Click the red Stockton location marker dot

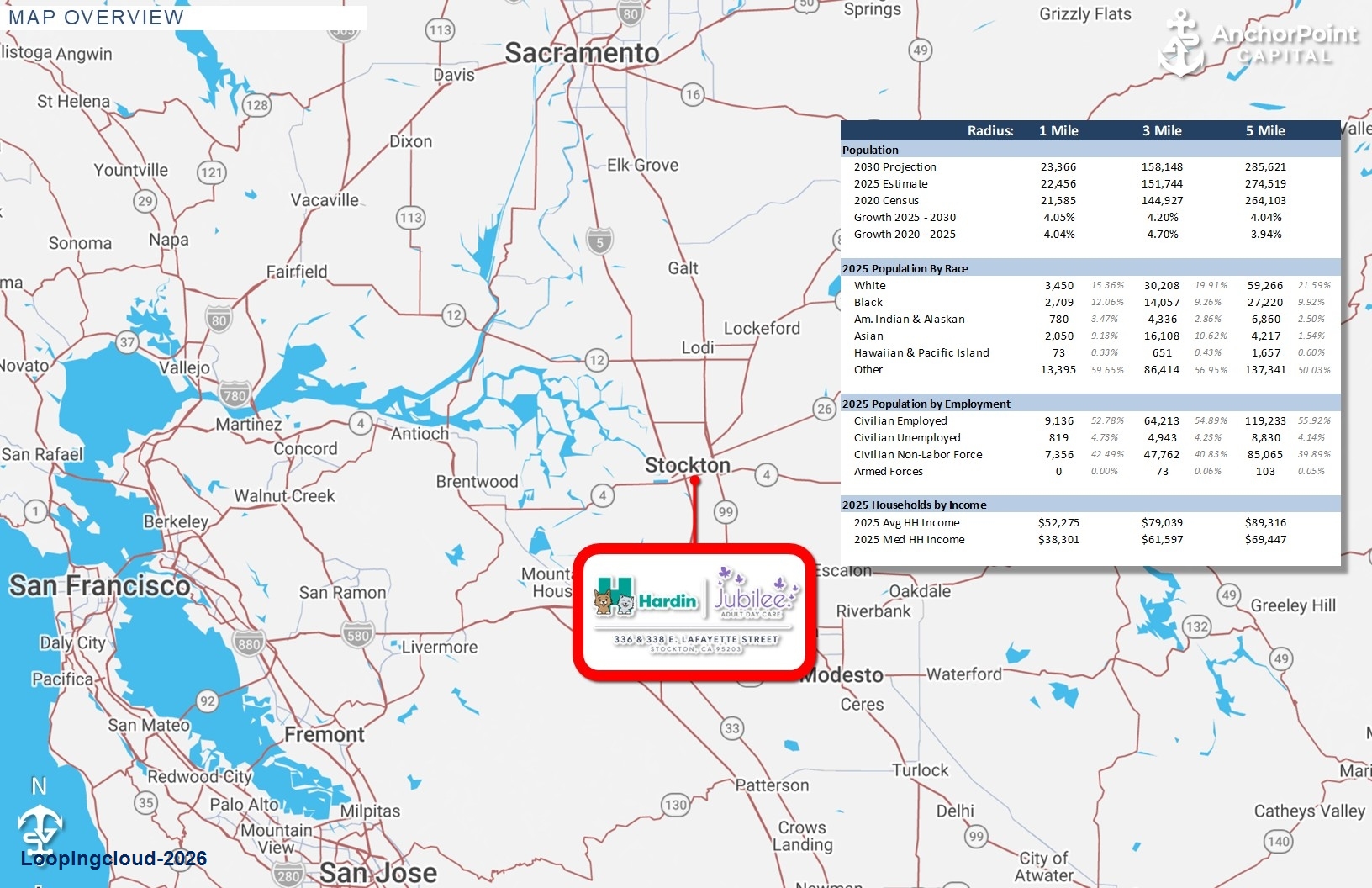pos(695,480)
